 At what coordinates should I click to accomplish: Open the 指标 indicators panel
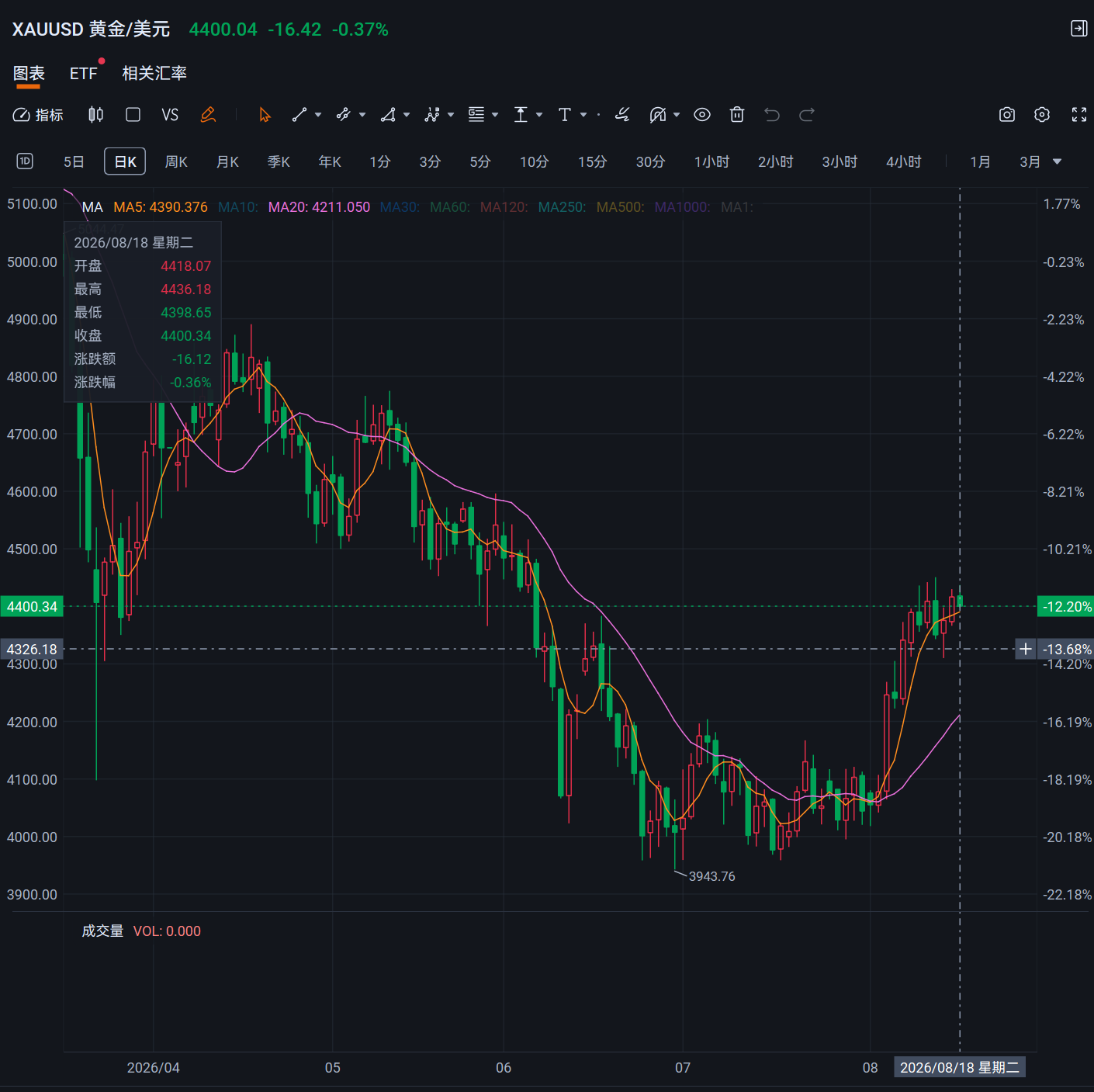click(x=38, y=115)
